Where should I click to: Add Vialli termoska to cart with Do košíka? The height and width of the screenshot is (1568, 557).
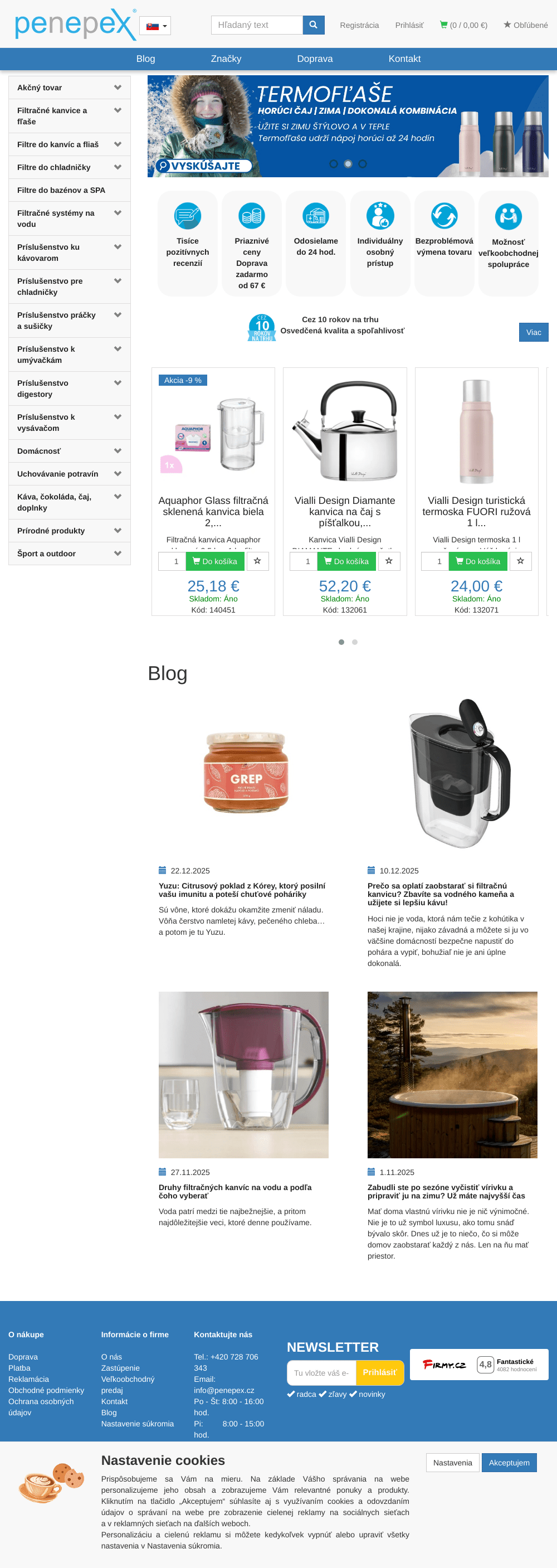point(478,561)
